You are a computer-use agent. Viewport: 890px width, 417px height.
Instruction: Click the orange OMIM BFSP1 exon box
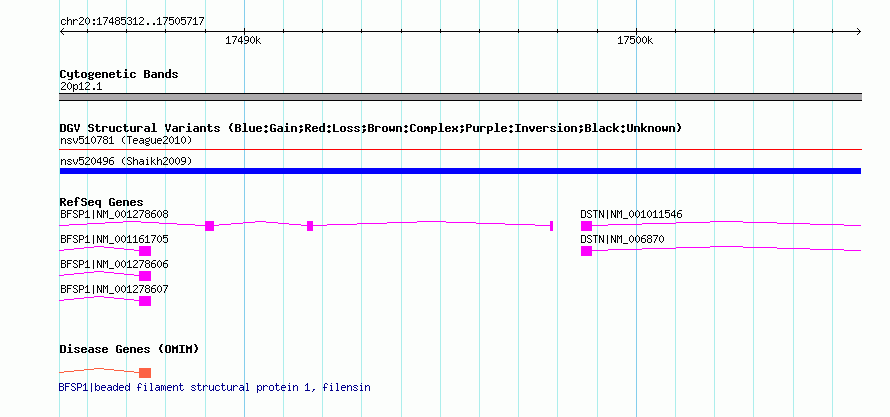(145, 373)
